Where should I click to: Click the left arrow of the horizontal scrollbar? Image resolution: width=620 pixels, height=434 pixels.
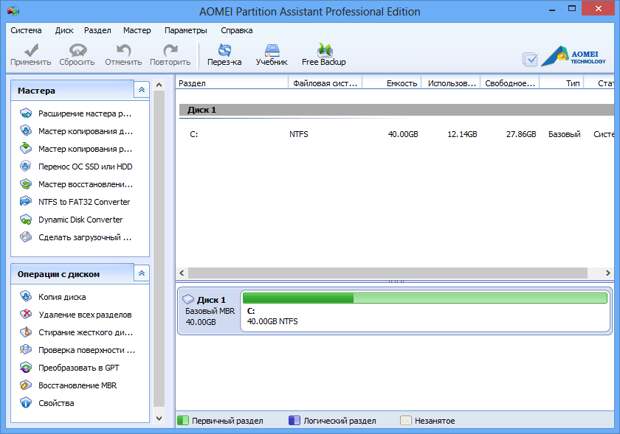coord(181,273)
